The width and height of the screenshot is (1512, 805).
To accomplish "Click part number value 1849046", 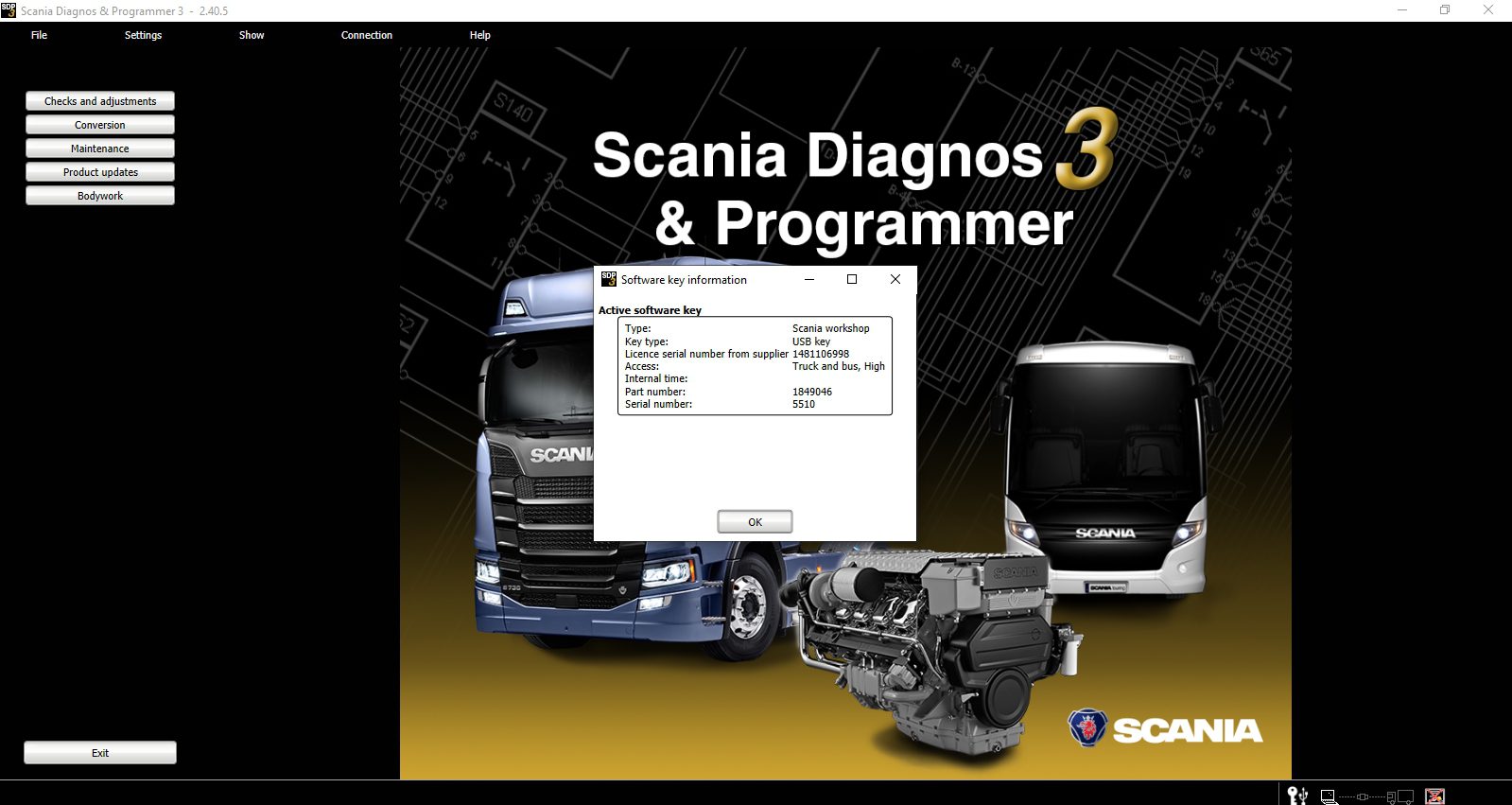I will pyautogui.click(x=812, y=392).
